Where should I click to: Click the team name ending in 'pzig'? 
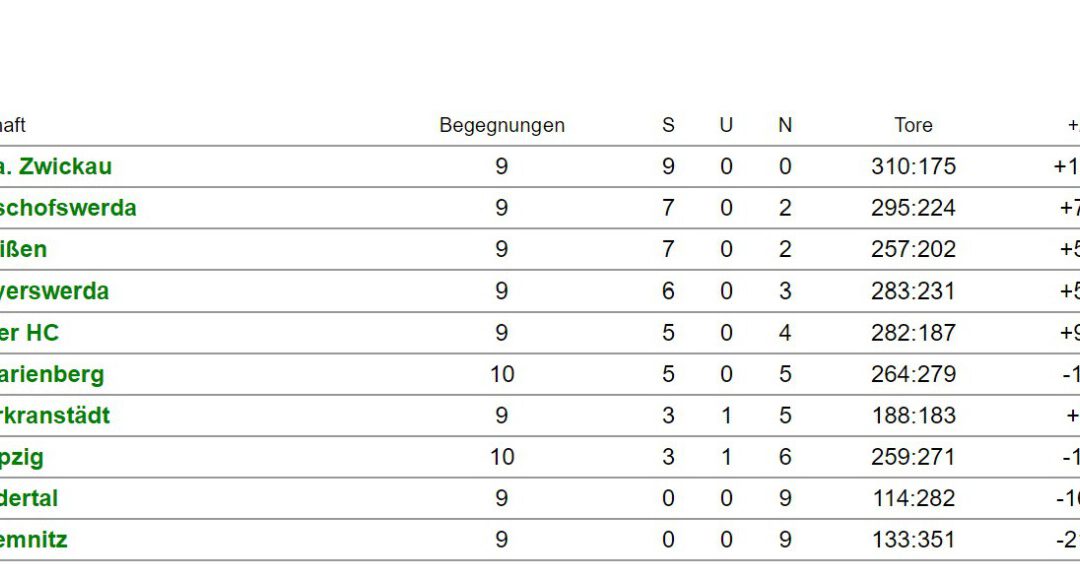point(22,457)
